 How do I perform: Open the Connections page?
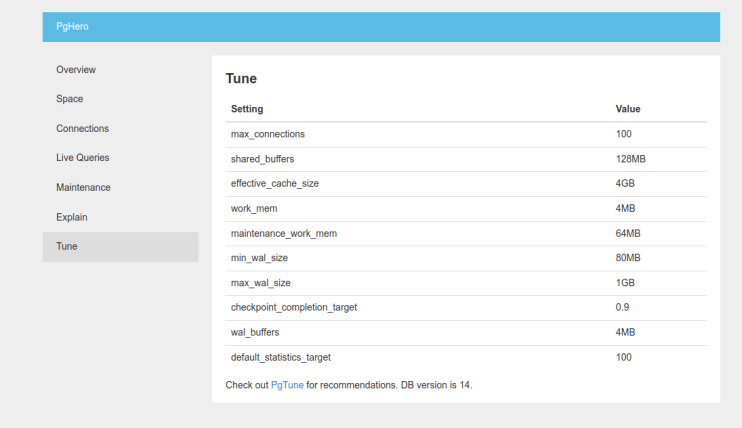(x=82, y=129)
